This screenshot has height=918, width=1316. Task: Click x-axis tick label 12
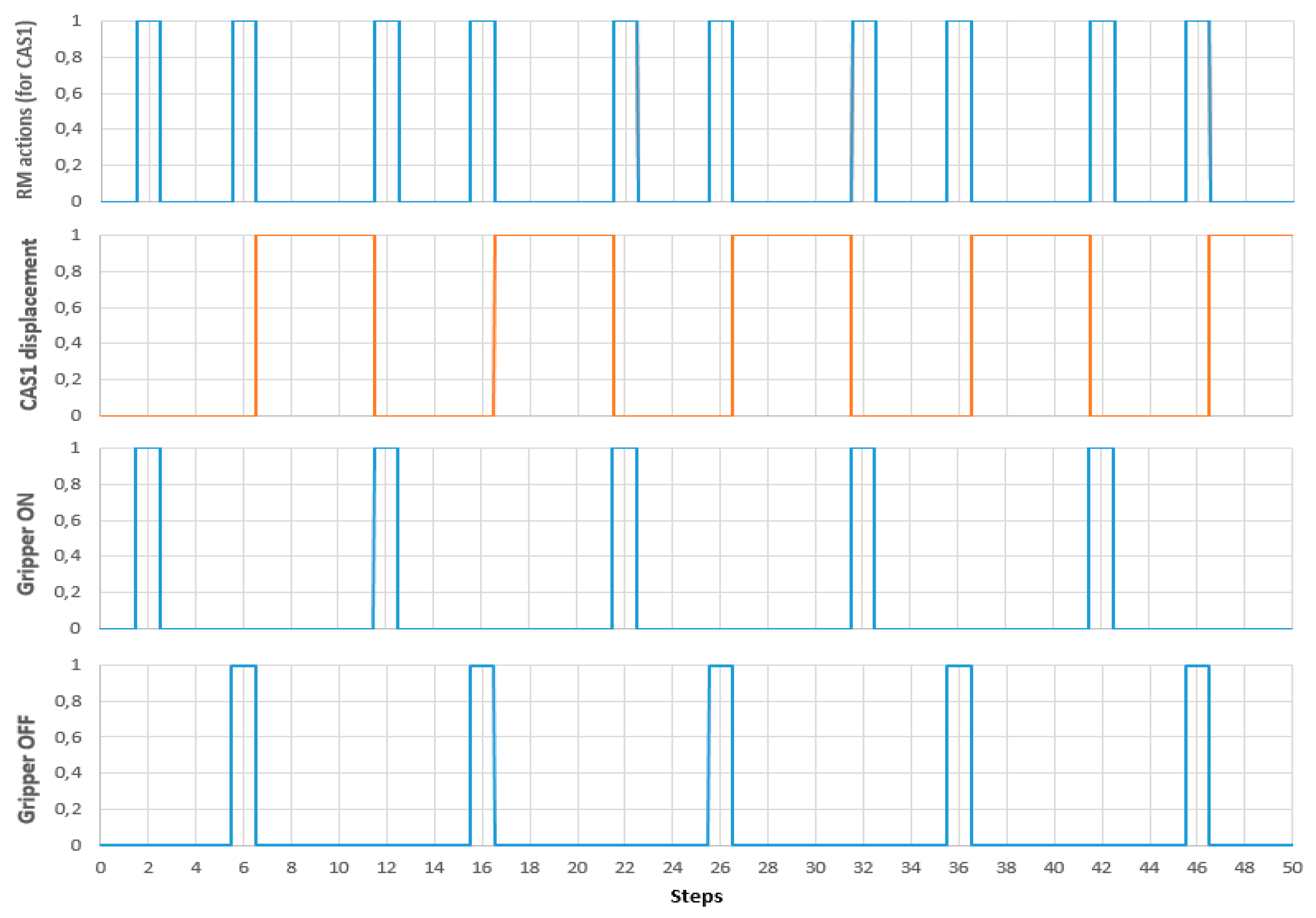(386, 867)
